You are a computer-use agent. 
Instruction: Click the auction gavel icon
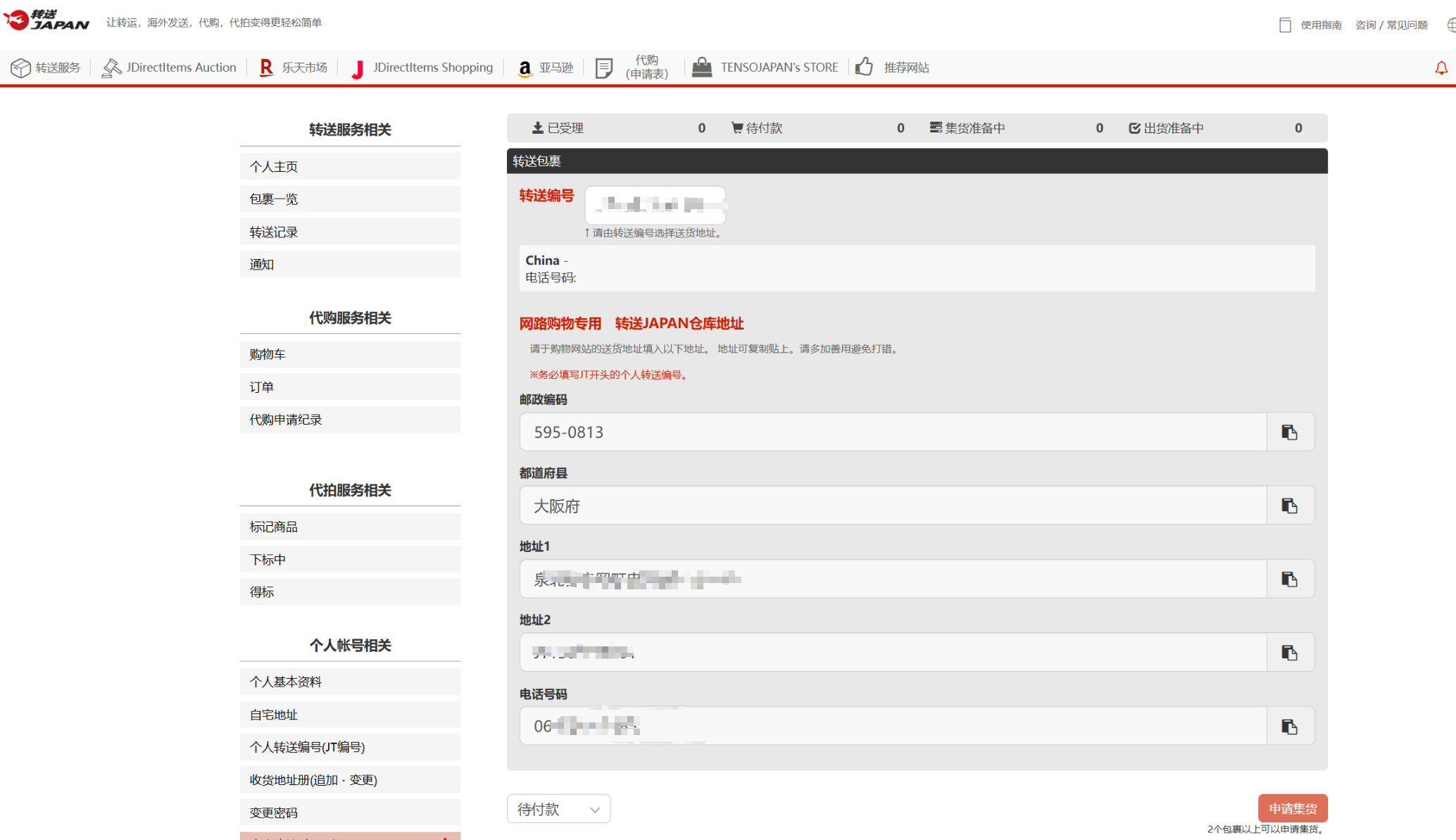point(111,68)
